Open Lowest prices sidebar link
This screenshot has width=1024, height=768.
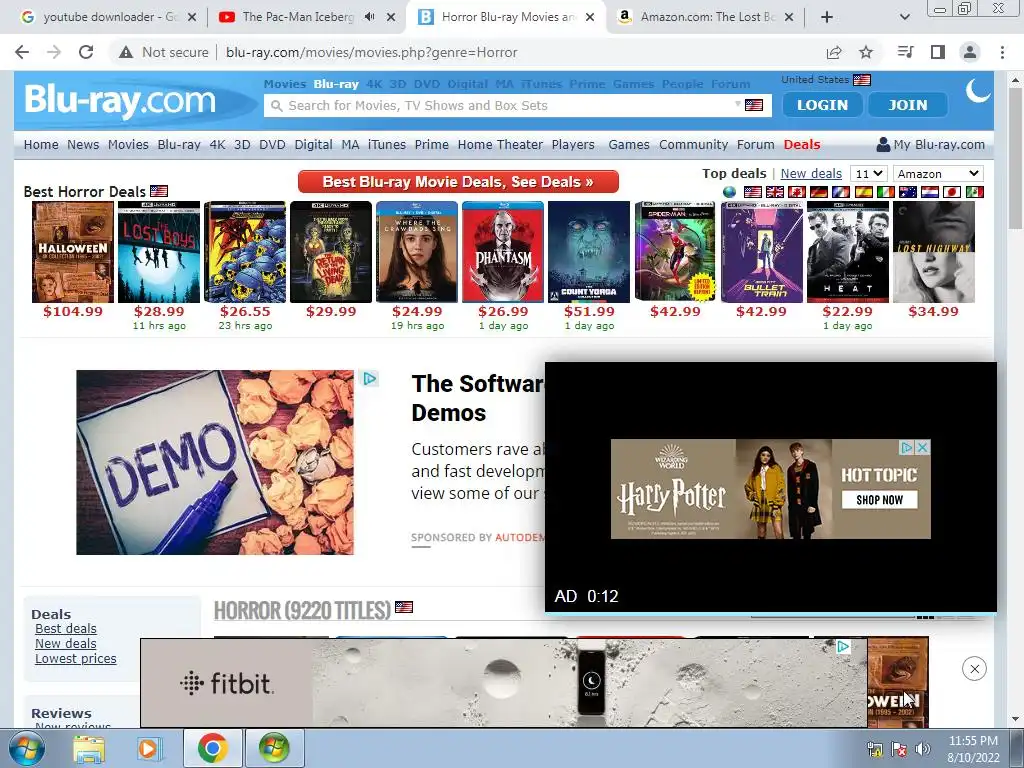pyautogui.click(x=76, y=658)
